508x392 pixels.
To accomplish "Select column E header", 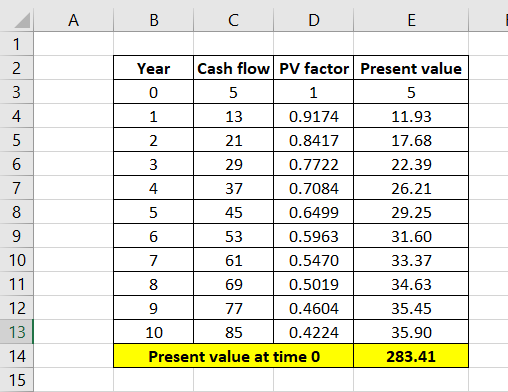I will pos(411,20).
